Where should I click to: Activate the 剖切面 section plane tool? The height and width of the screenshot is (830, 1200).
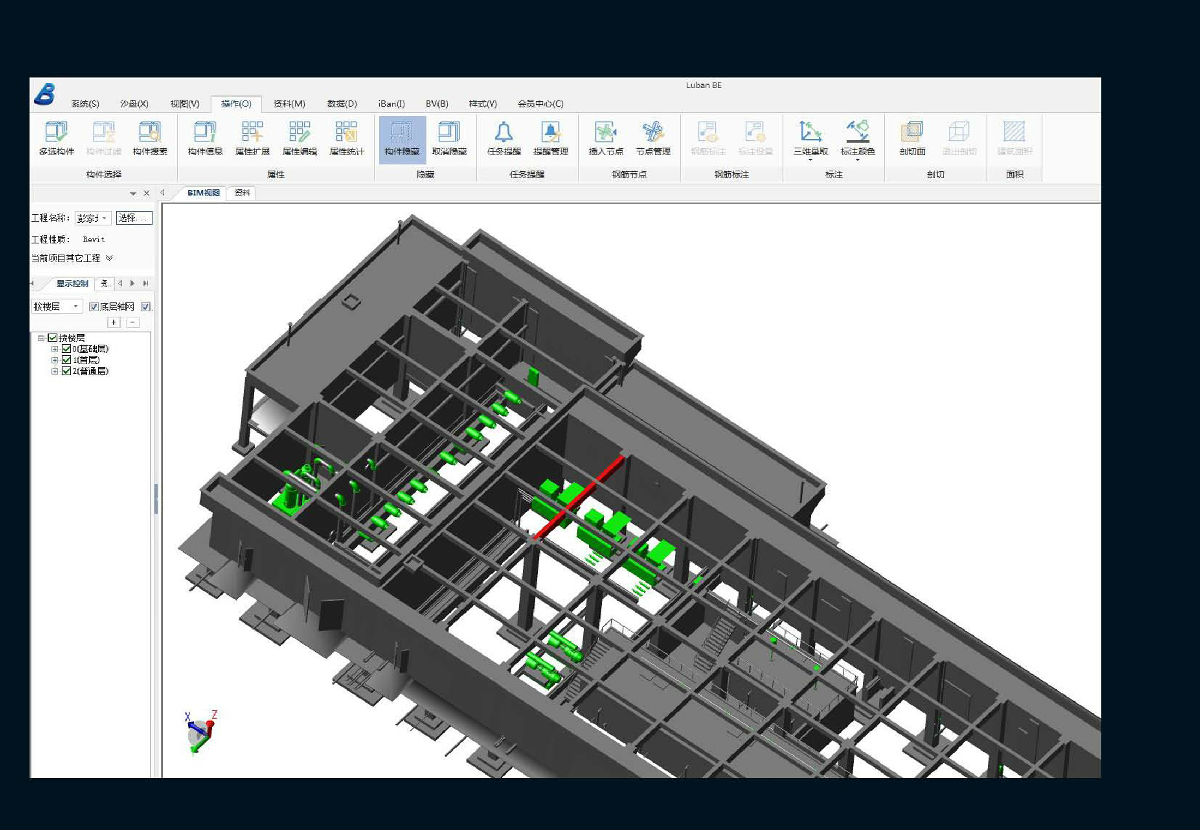[911, 138]
